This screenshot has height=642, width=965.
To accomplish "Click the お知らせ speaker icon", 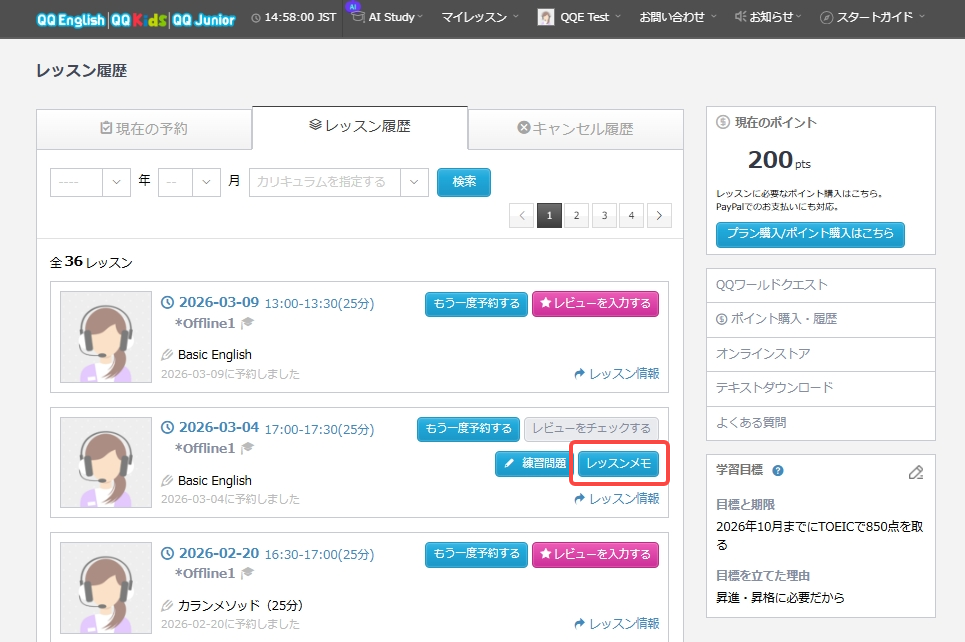I will click(x=741, y=17).
